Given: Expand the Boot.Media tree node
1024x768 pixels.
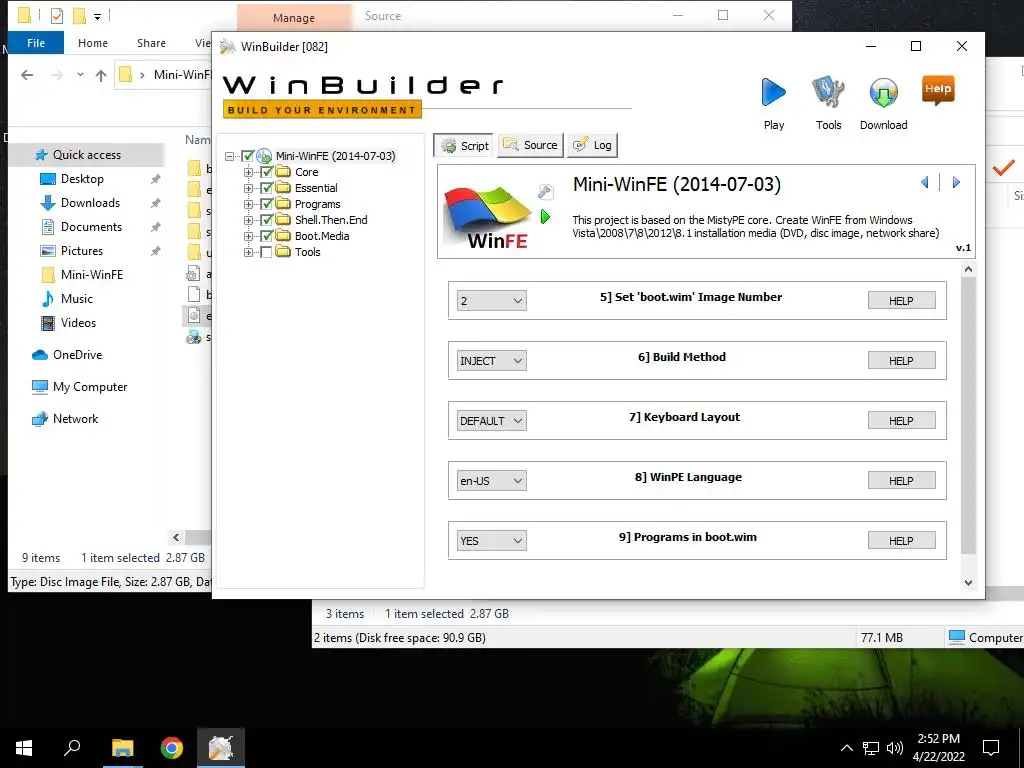Looking at the screenshot, I should [248, 236].
